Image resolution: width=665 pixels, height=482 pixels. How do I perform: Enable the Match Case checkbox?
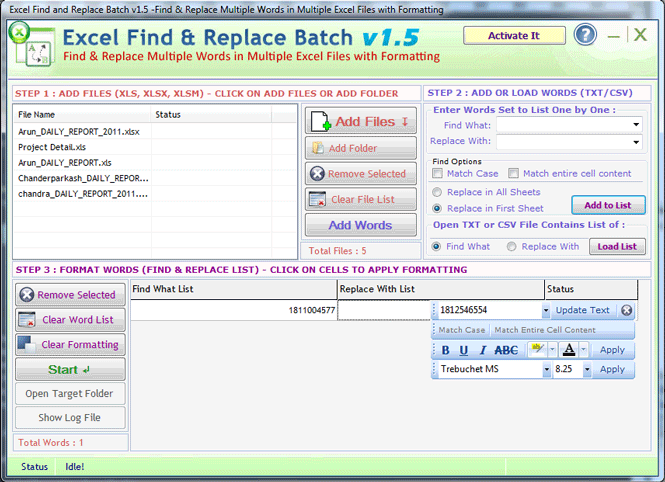[437, 173]
